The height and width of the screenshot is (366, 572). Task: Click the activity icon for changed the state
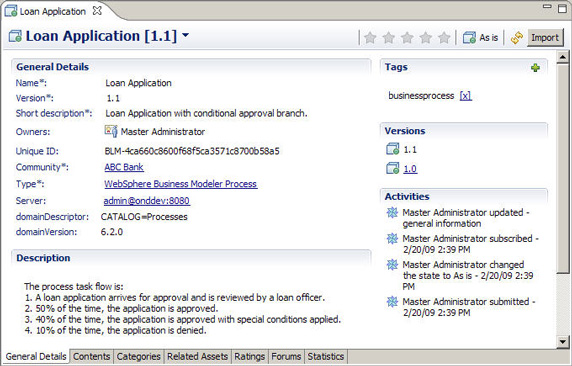pyautogui.click(x=392, y=264)
